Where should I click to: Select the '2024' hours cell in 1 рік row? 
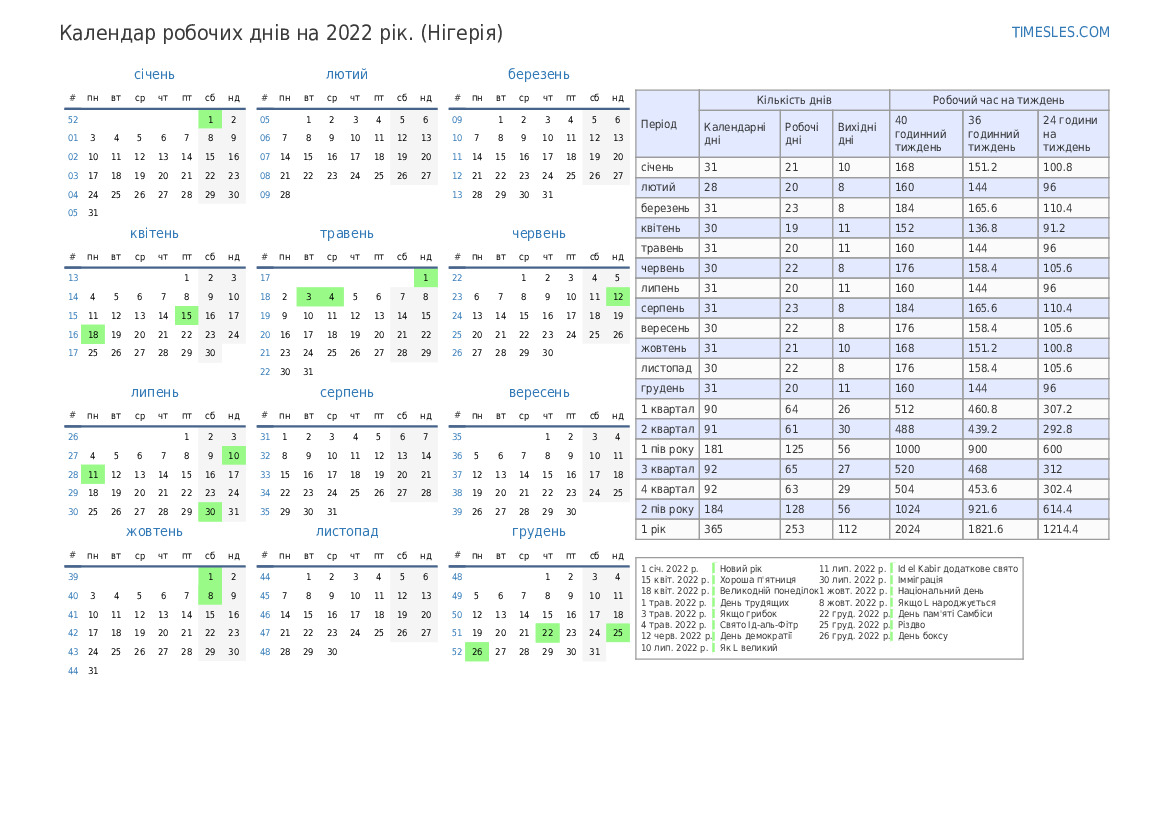pos(926,529)
